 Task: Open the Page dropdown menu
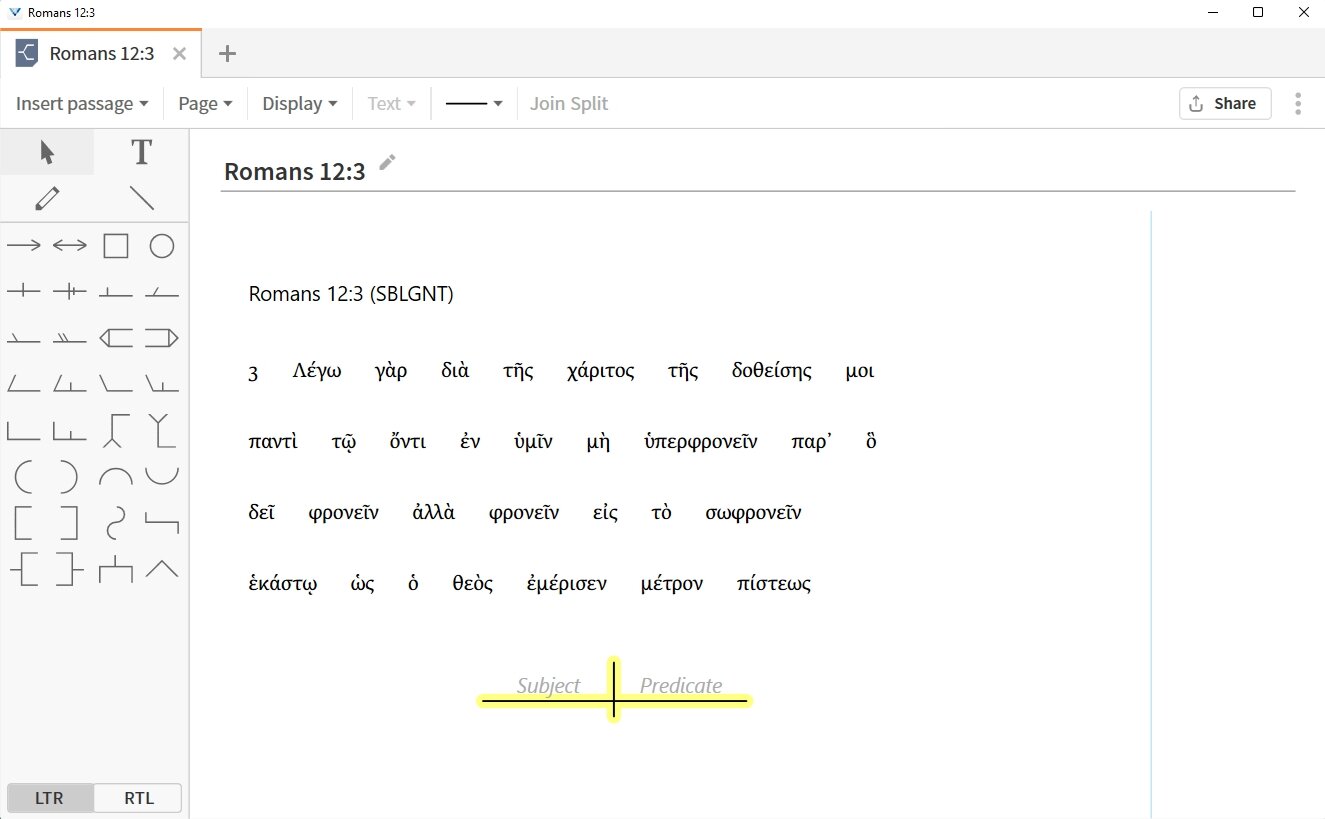click(x=204, y=103)
